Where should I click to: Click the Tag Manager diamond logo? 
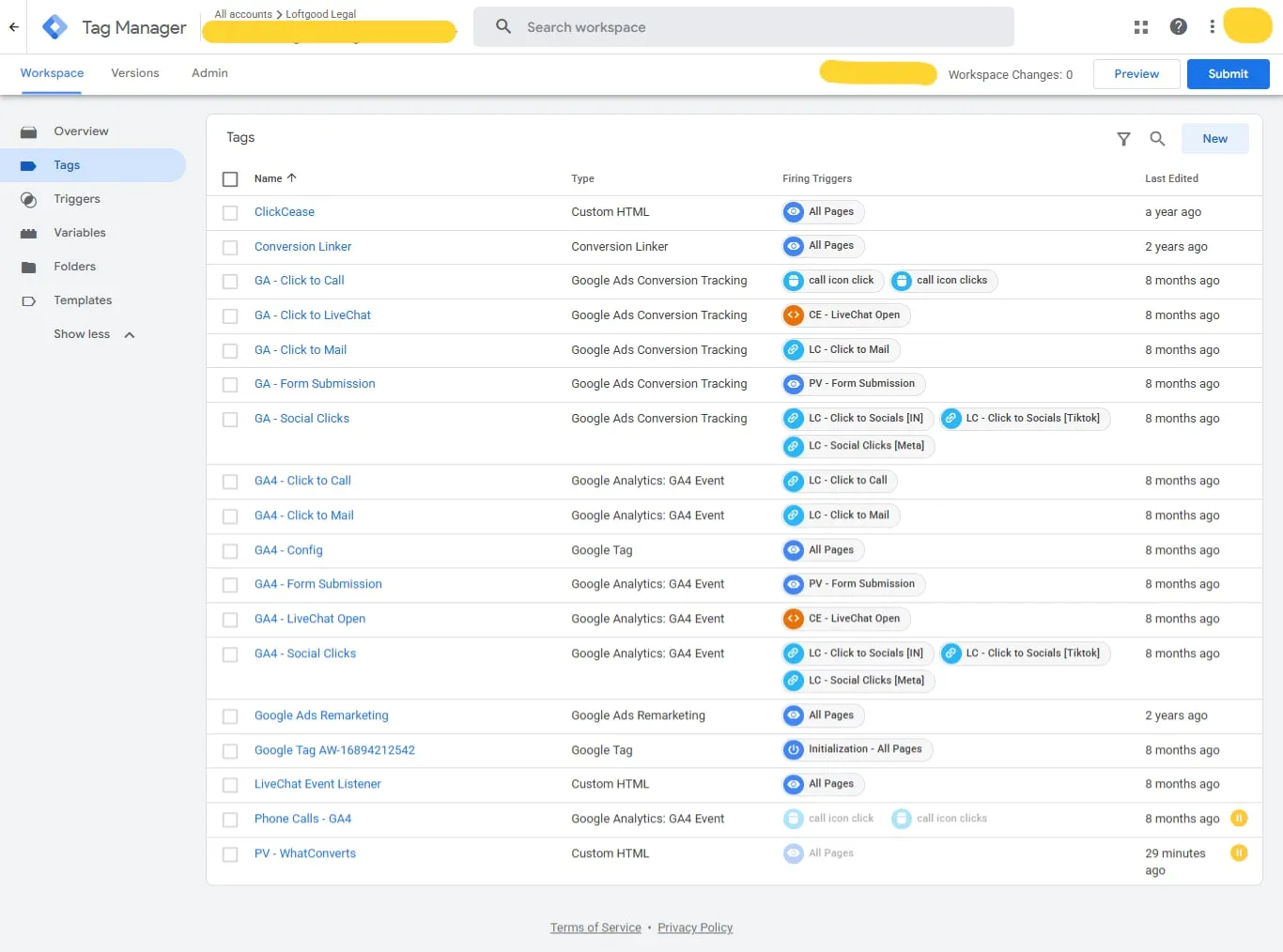tap(55, 27)
